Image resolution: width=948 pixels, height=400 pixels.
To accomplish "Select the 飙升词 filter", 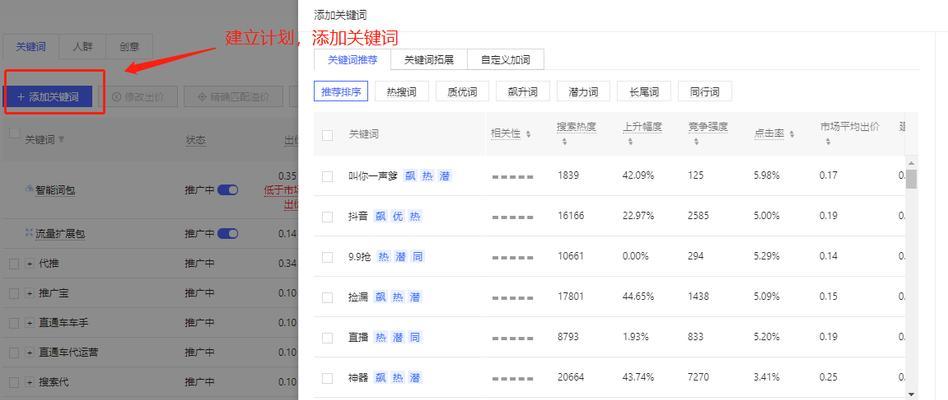I will tap(522, 92).
